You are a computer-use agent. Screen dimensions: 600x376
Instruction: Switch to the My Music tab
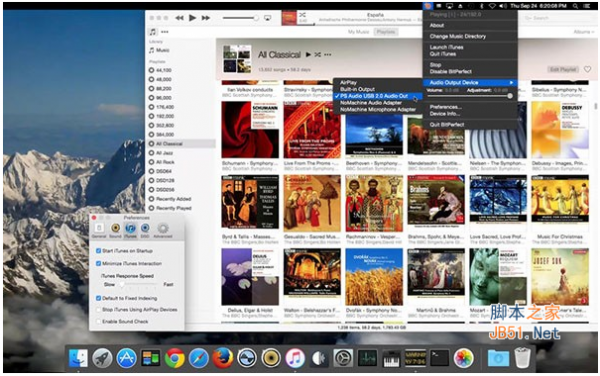pos(359,32)
